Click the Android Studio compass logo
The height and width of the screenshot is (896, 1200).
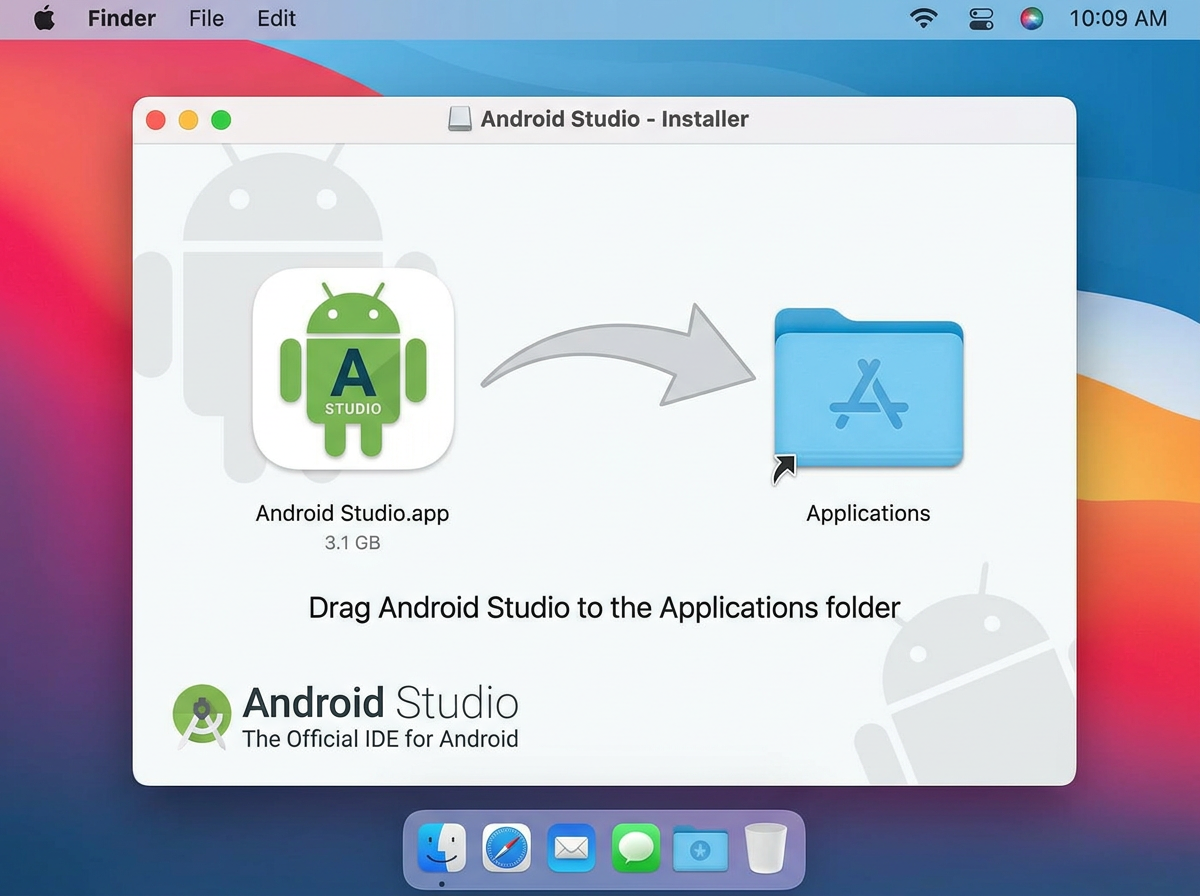point(203,717)
